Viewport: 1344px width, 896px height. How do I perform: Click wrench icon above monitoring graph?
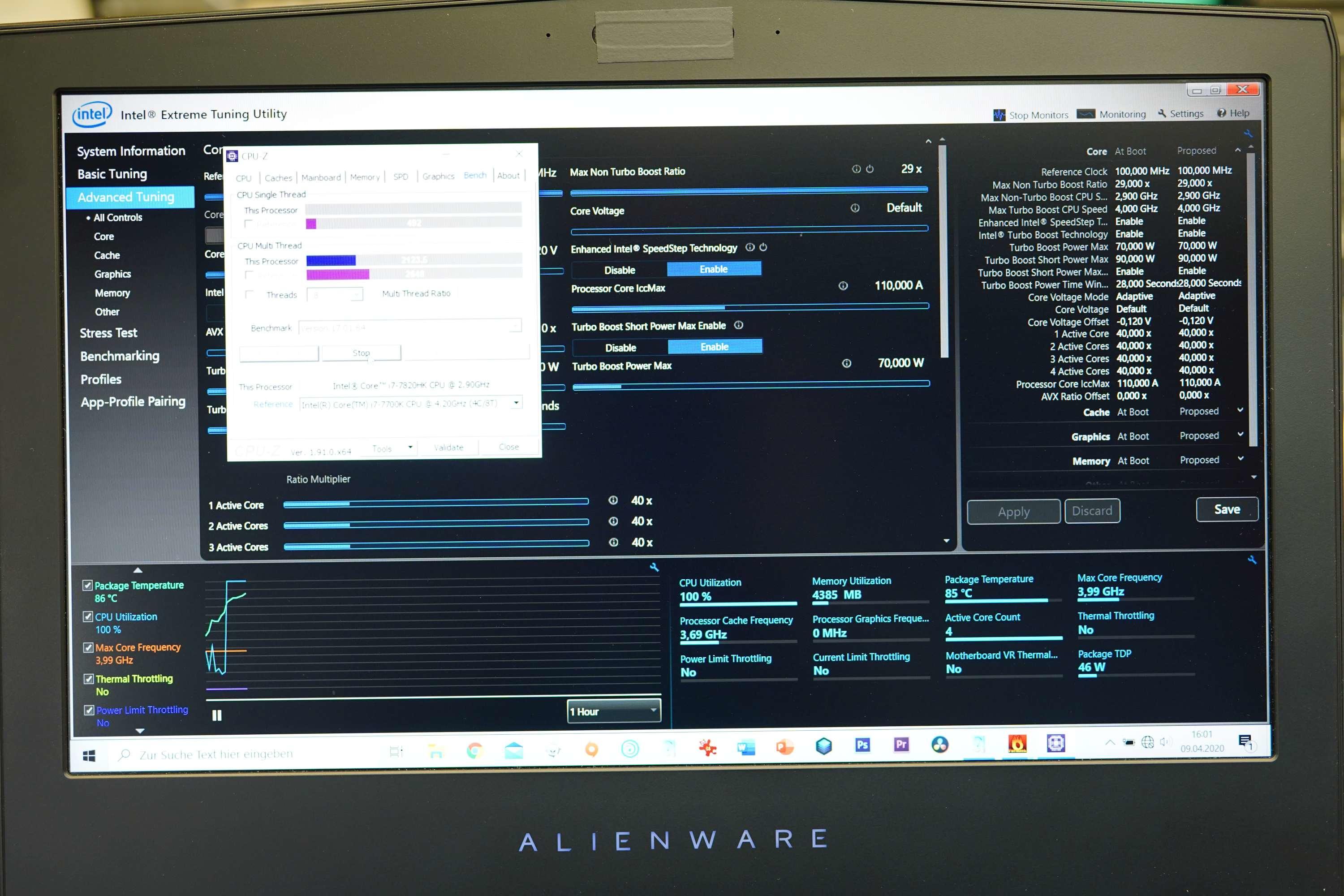654,568
